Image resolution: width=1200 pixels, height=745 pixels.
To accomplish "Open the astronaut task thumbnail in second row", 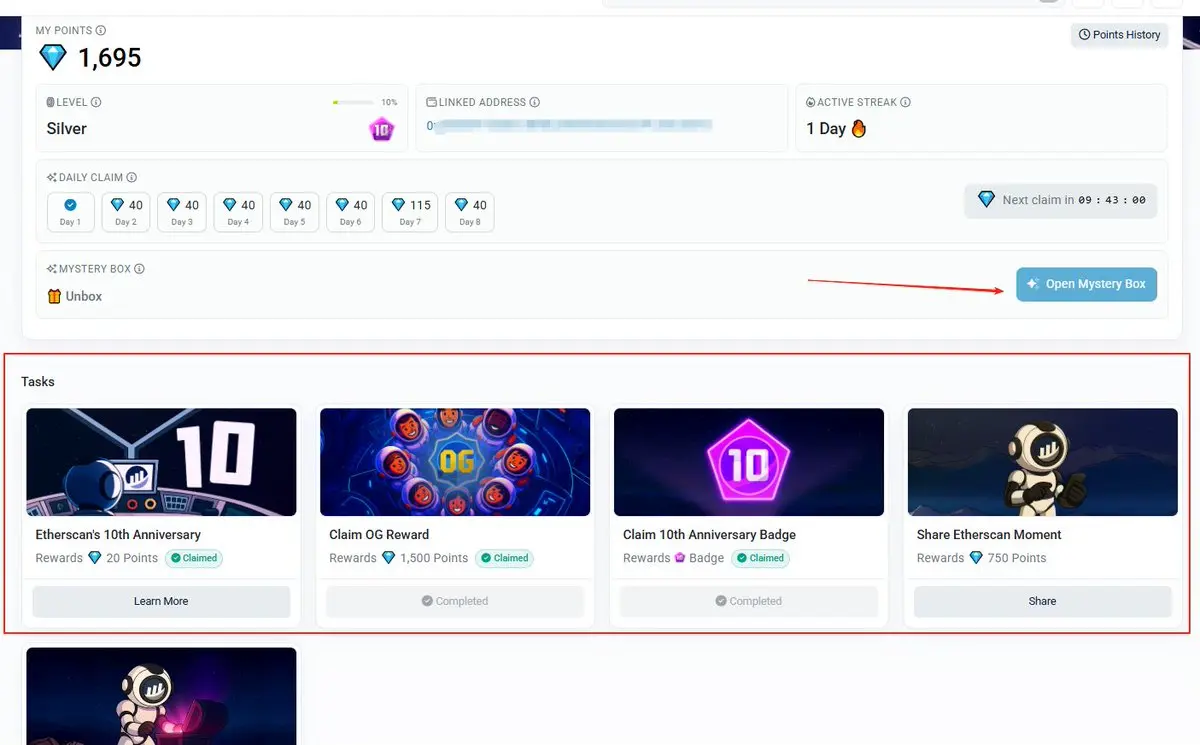I will (161, 696).
